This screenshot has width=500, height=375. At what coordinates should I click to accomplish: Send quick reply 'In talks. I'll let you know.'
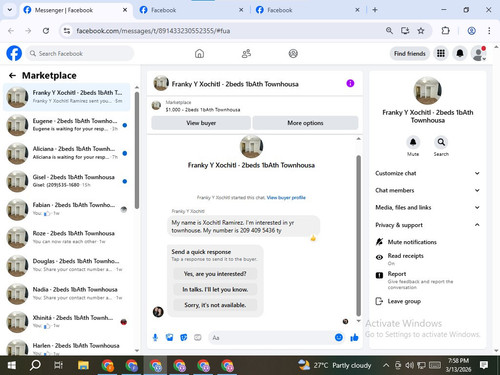[215, 289]
